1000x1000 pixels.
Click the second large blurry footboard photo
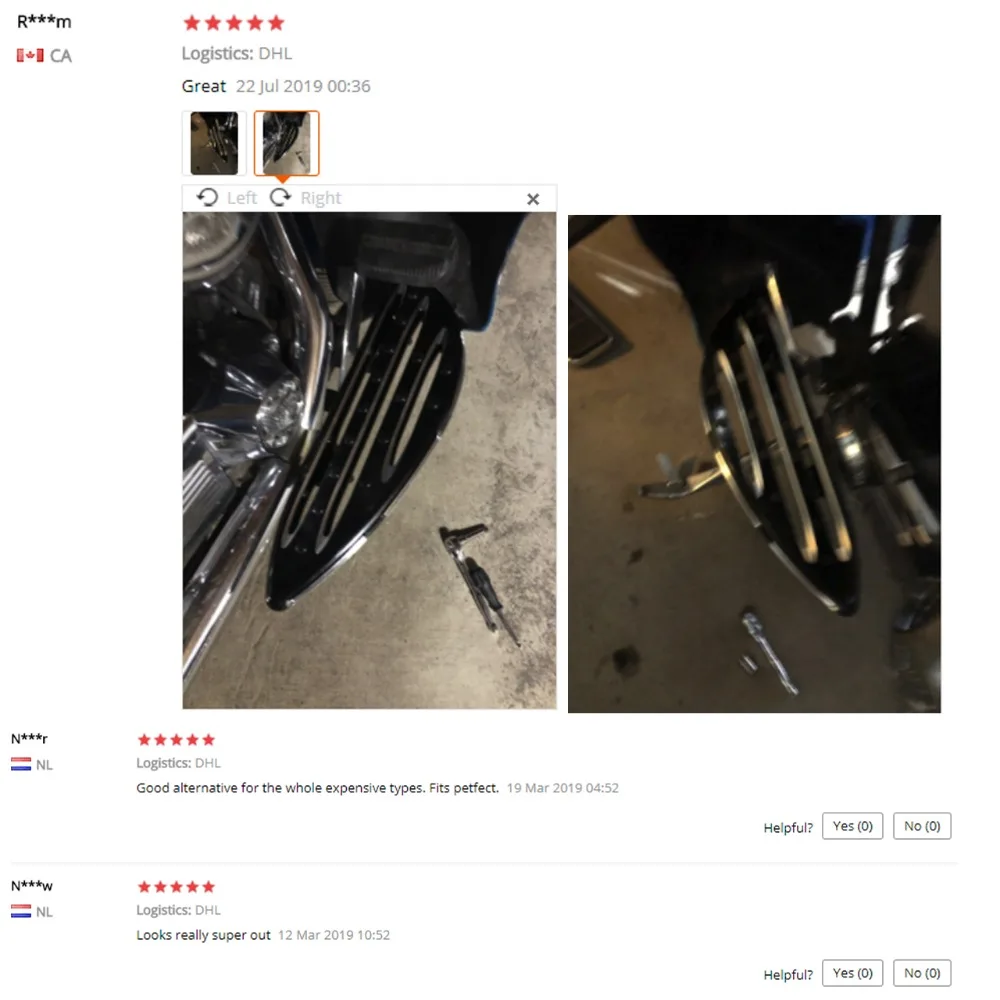(754, 464)
